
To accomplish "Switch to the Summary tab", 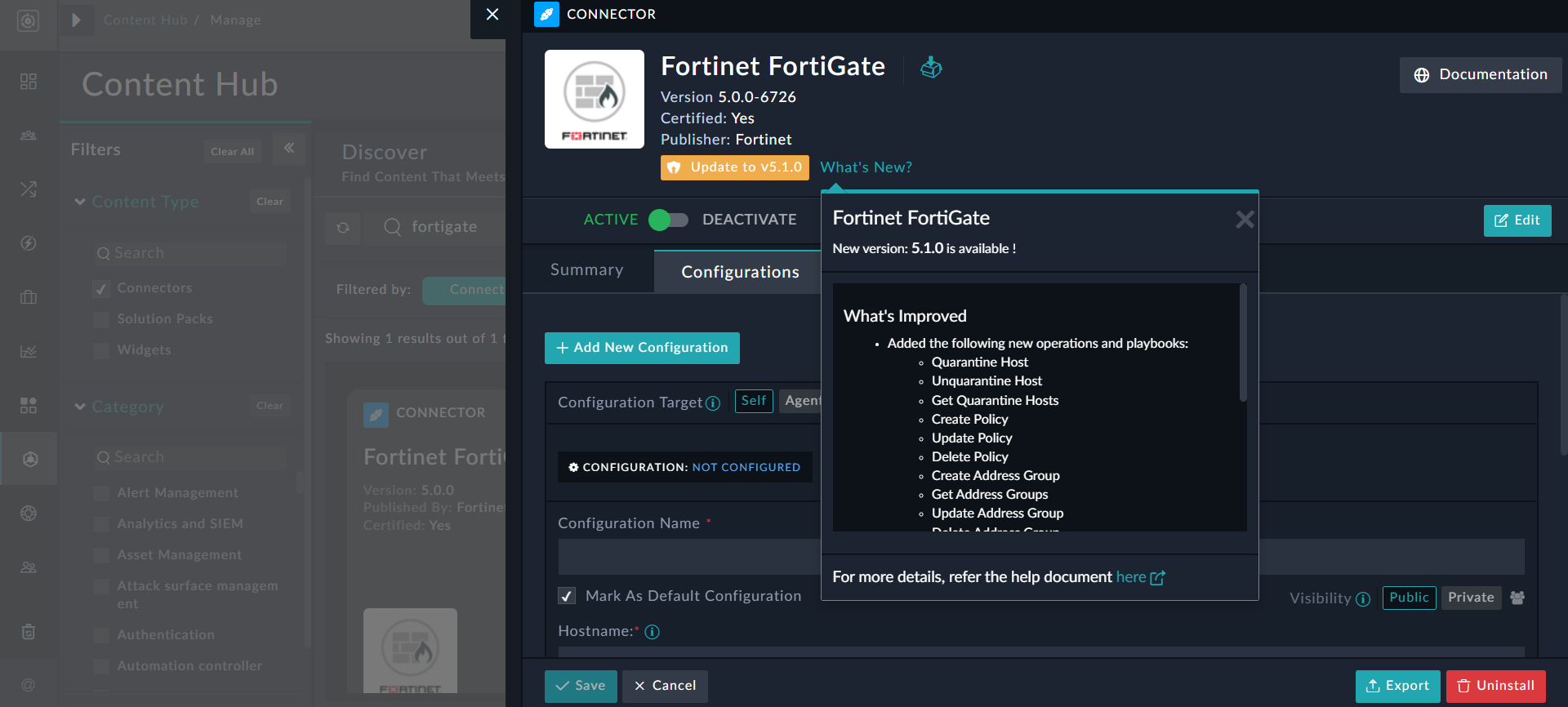I will pos(586,270).
